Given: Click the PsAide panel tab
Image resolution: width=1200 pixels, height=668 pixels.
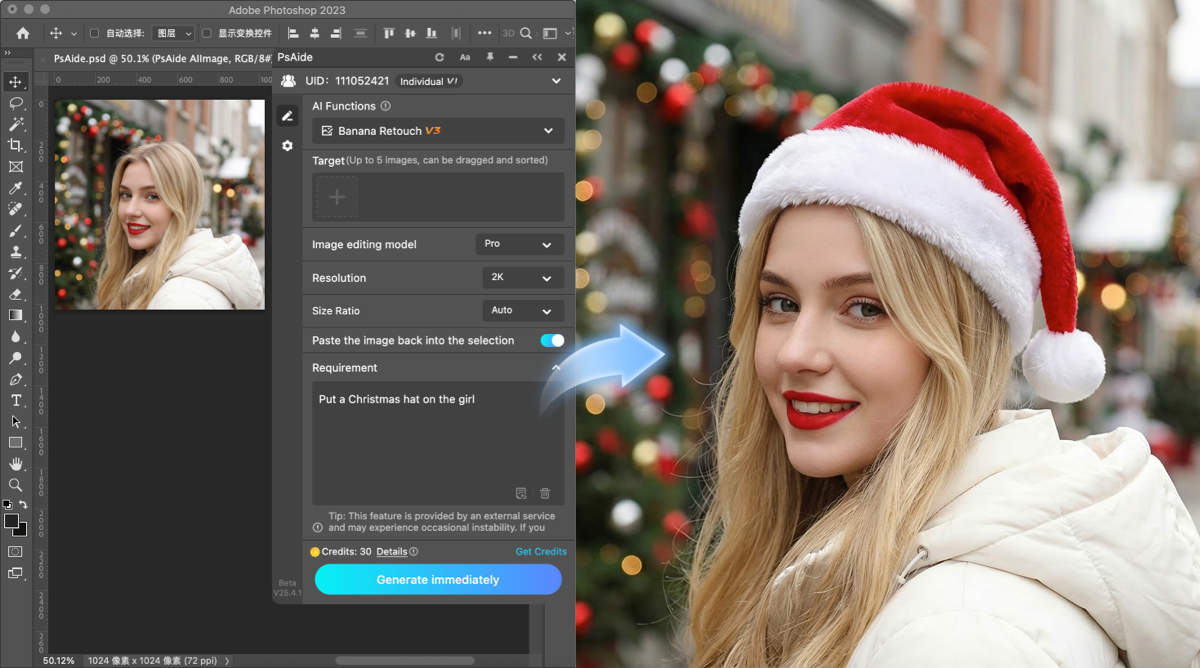Looking at the screenshot, I should pyautogui.click(x=296, y=57).
